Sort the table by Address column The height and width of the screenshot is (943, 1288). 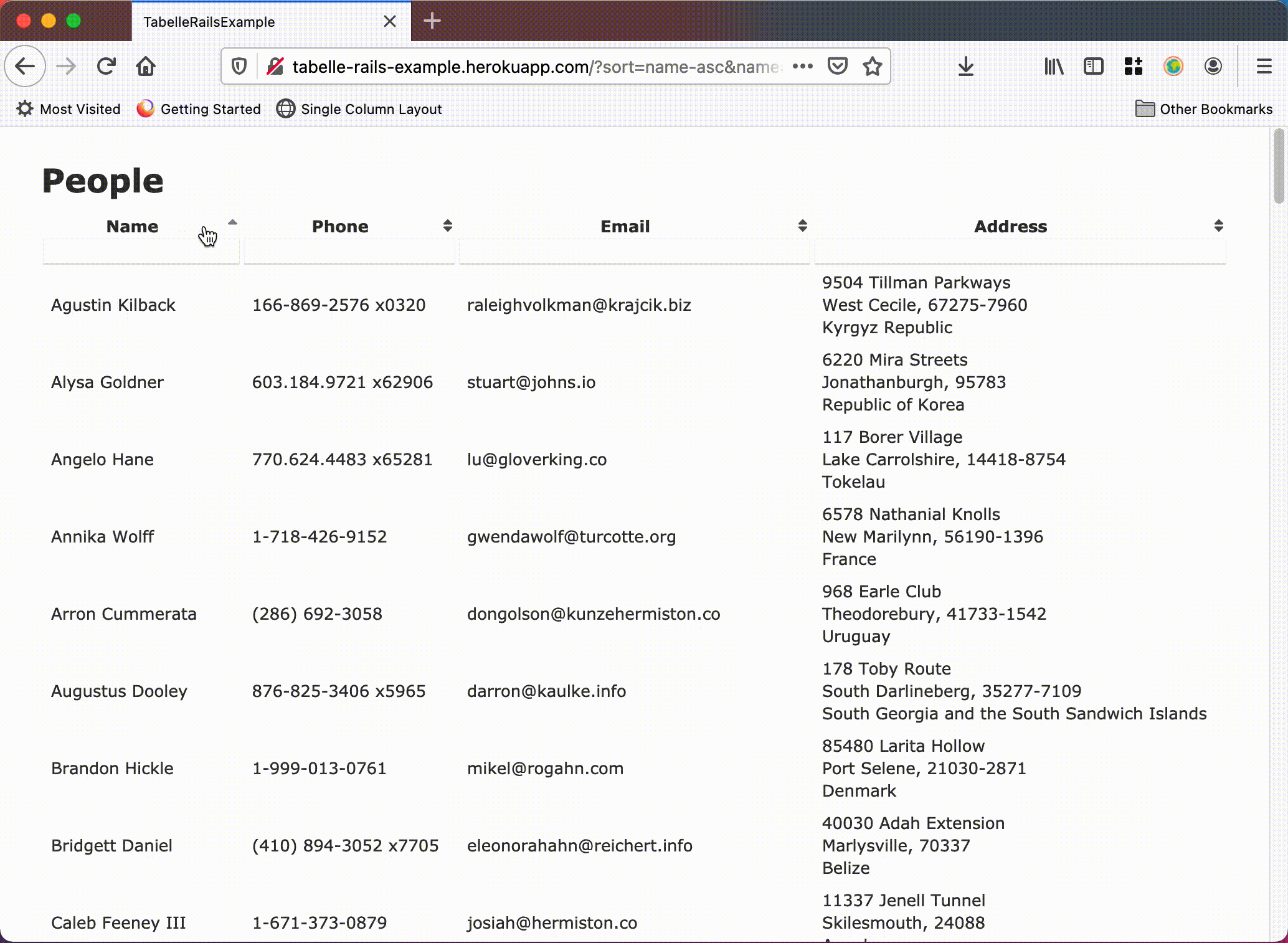1218,226
